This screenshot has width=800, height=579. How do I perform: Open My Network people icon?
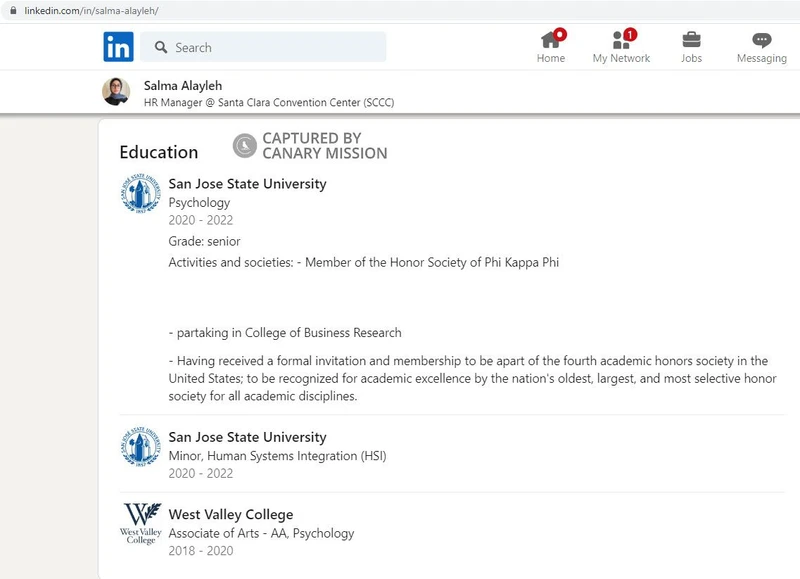(621, 40)
